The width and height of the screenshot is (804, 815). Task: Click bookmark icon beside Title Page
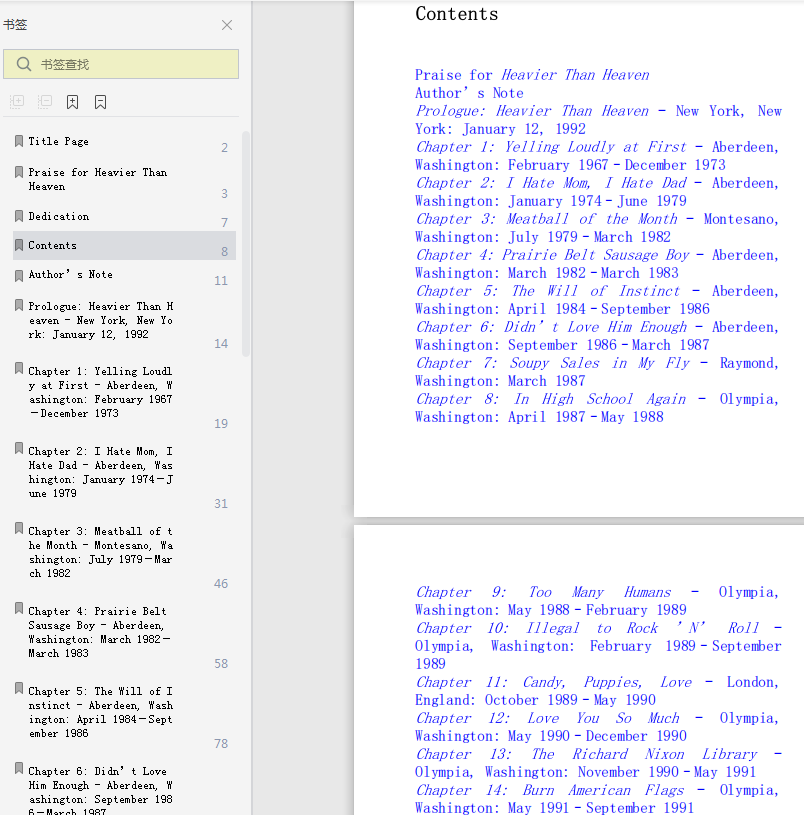click(x=19, y=141)
